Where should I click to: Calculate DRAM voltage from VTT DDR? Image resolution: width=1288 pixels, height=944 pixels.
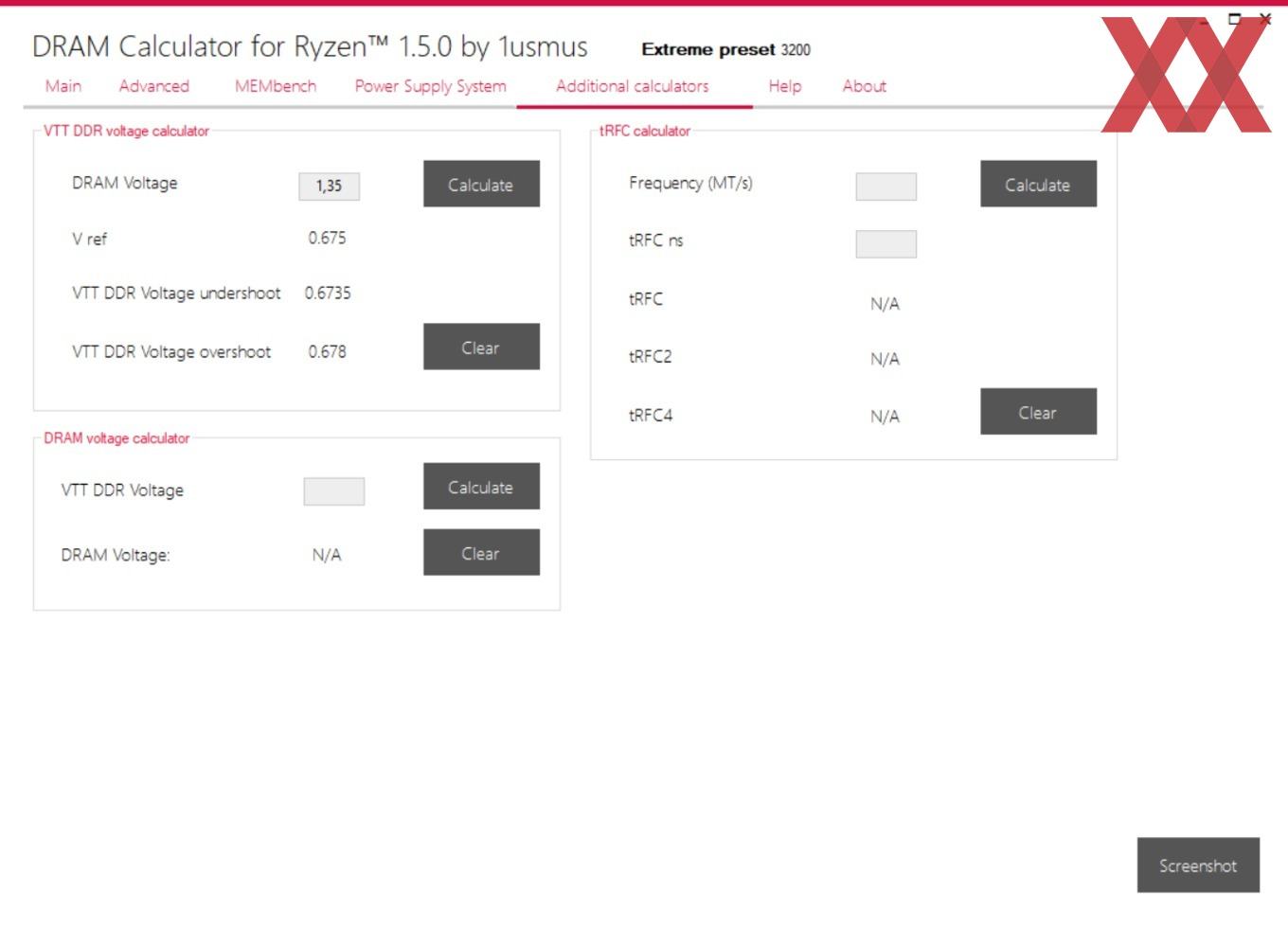click(x=481, y=486)
